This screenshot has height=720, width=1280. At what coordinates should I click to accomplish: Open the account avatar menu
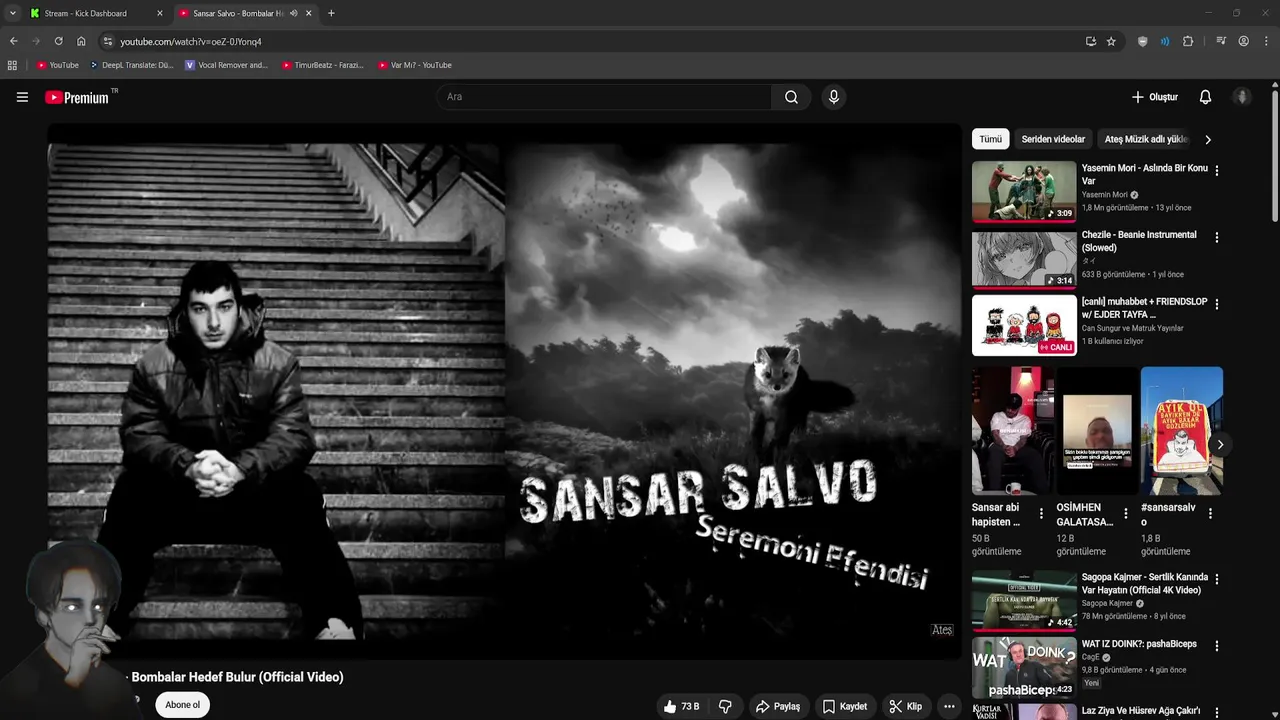point(1242,97)
